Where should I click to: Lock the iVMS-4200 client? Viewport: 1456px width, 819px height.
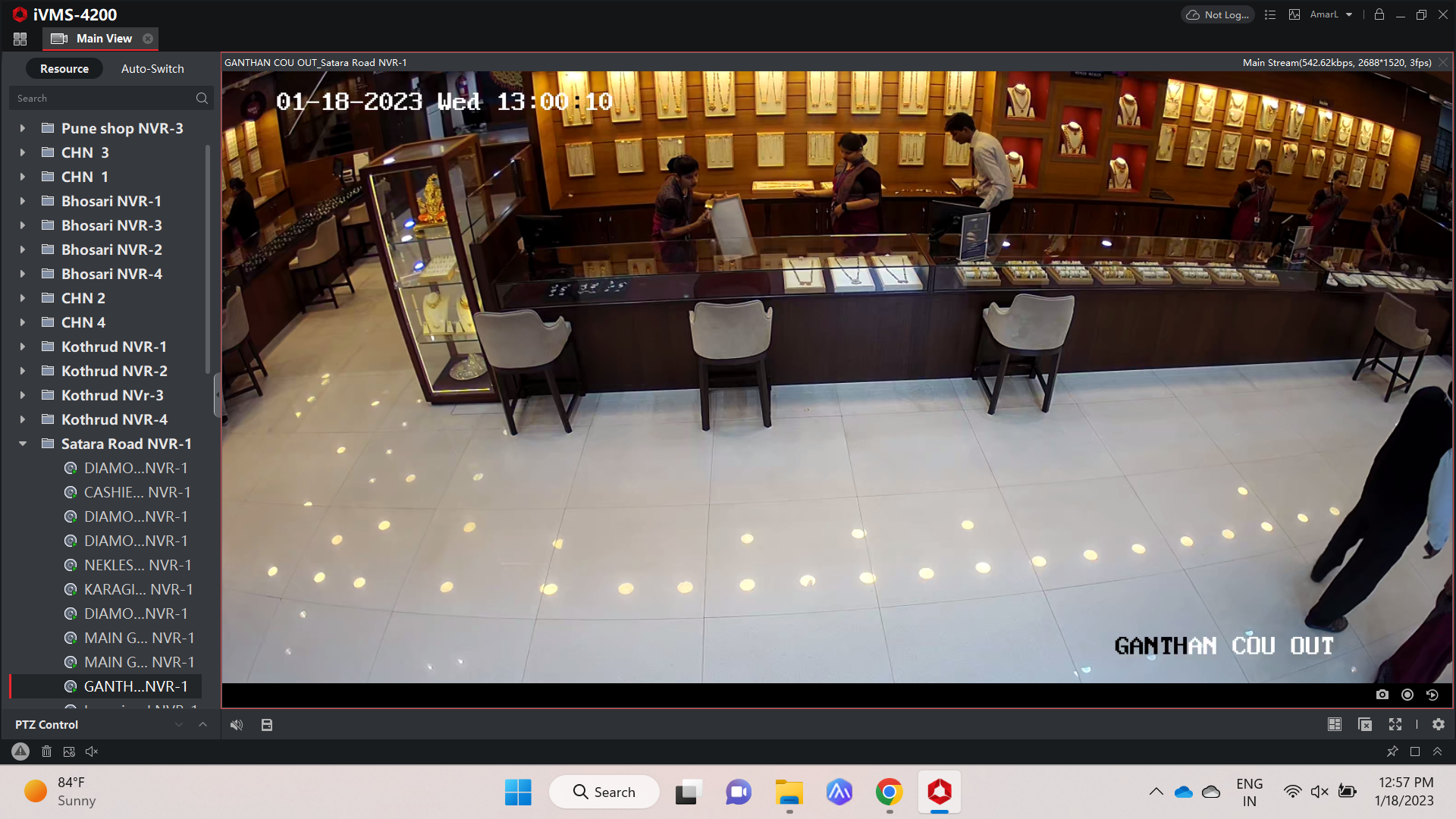(1379, 14)
